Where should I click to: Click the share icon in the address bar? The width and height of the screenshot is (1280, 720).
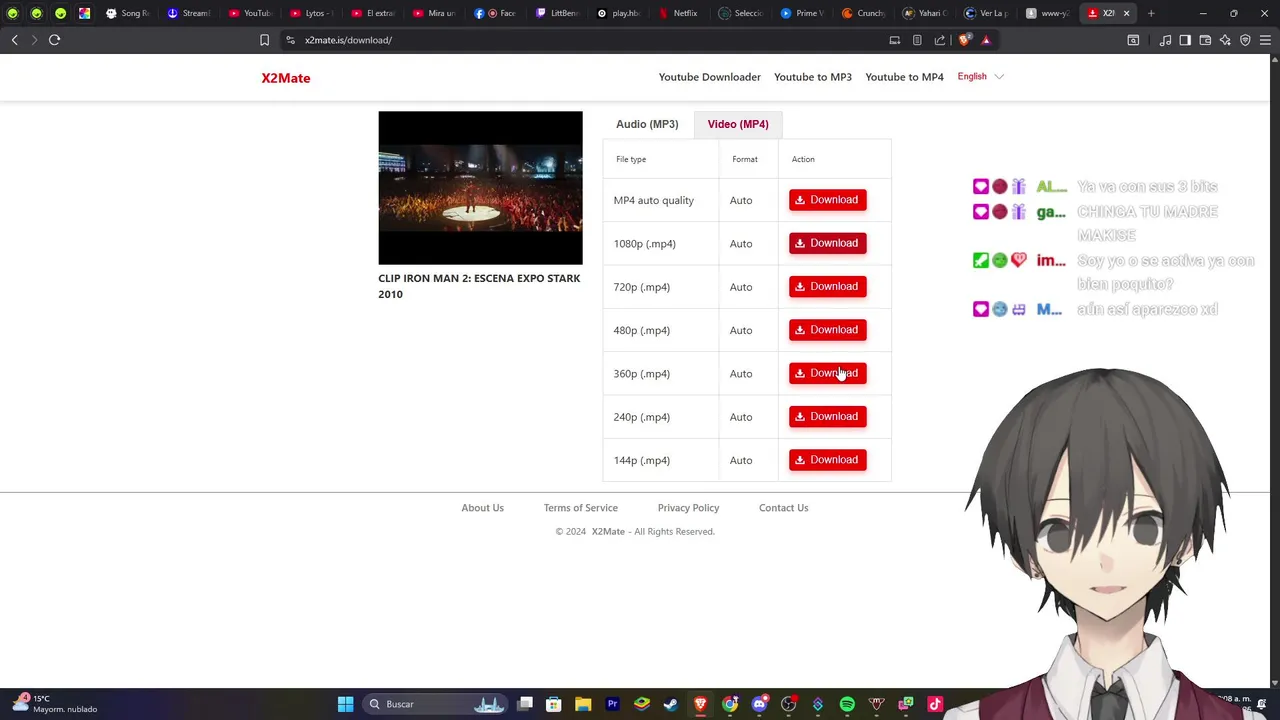pos(940,40)
